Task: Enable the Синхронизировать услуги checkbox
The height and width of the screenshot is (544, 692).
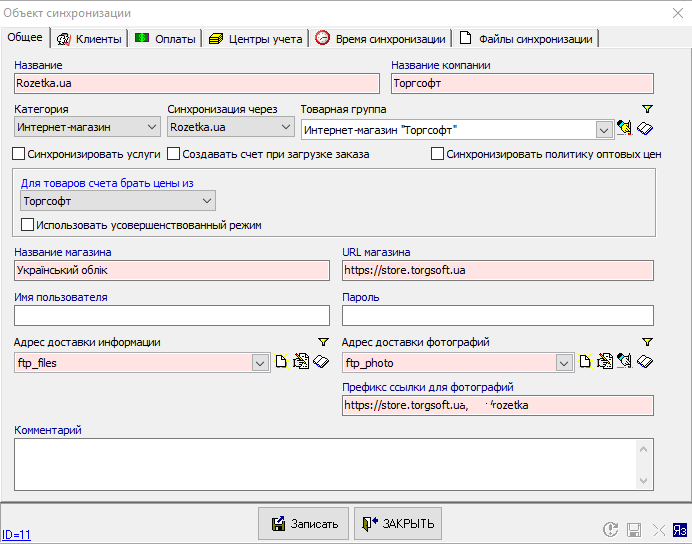Action: point(19,154)
